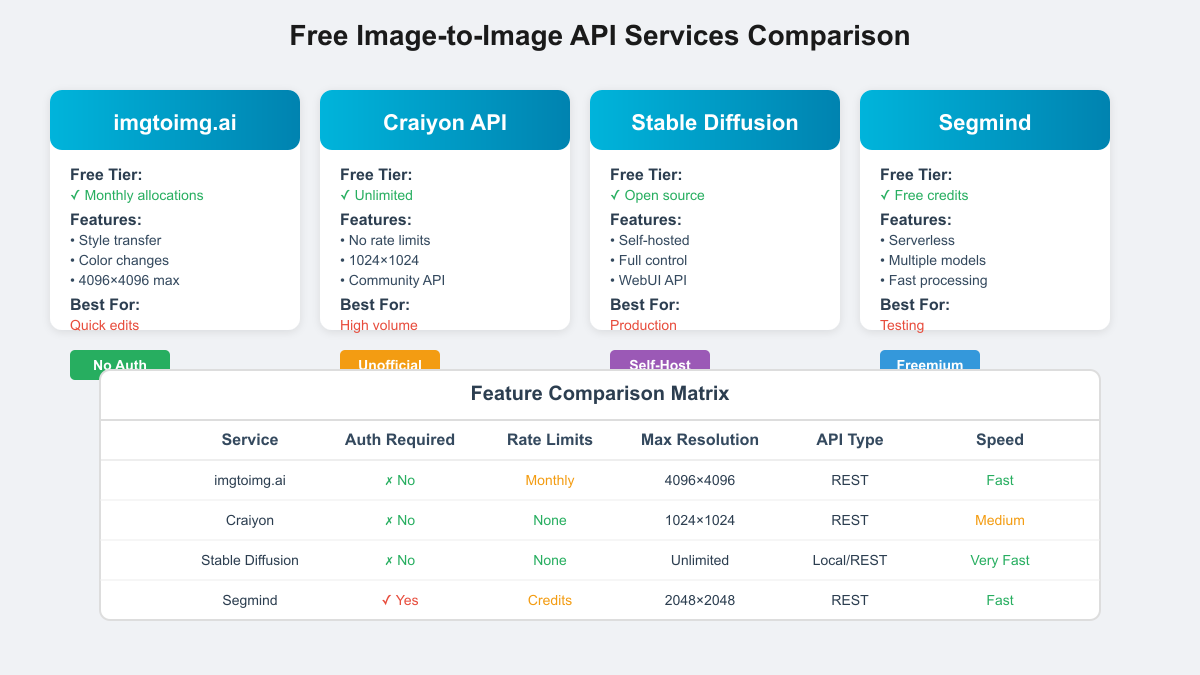1200x675 pixels.
Task: Click the '4096×4096' cell in the matrix
Action: 700,480
